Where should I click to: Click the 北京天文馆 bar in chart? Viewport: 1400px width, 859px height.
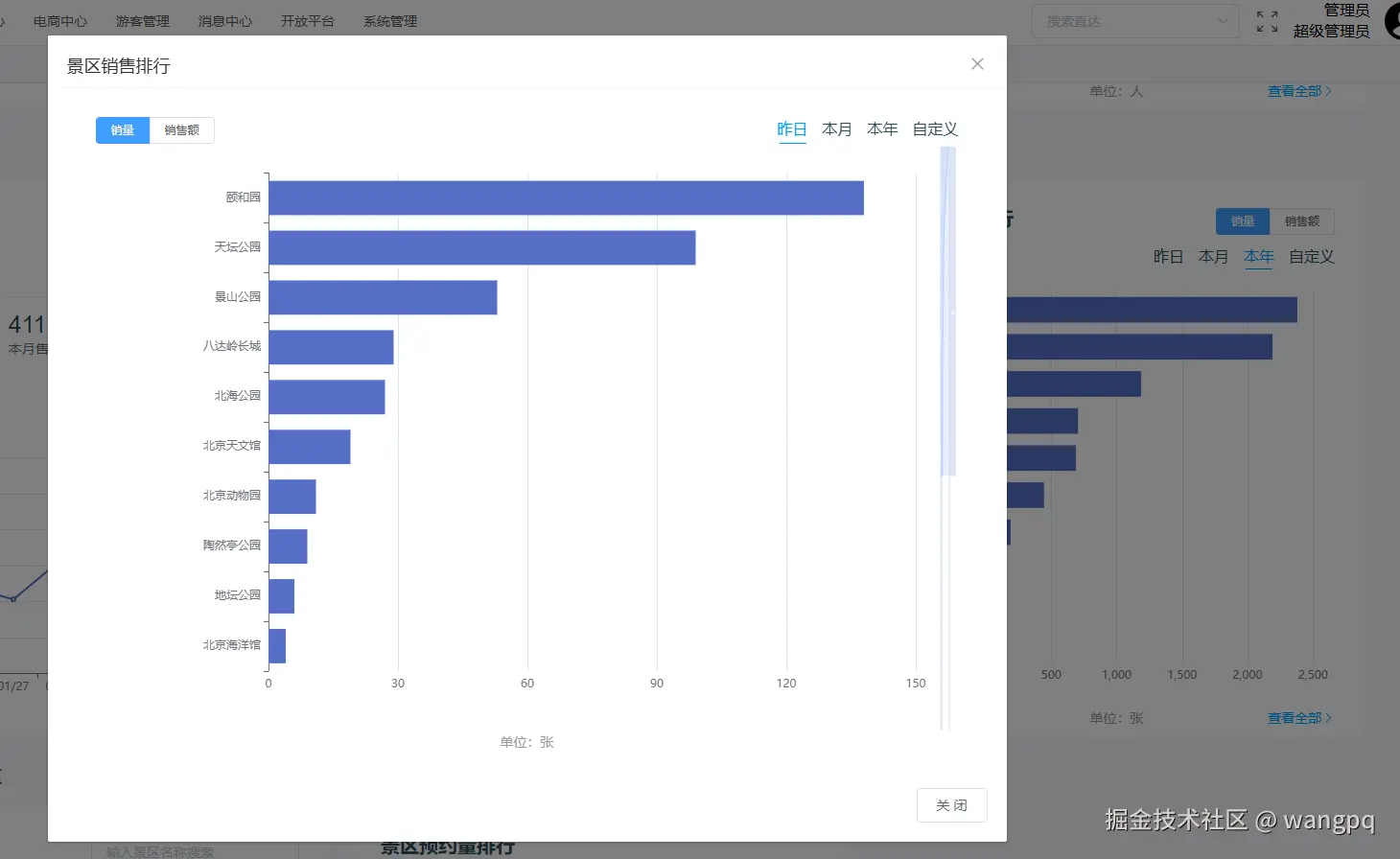309,447
